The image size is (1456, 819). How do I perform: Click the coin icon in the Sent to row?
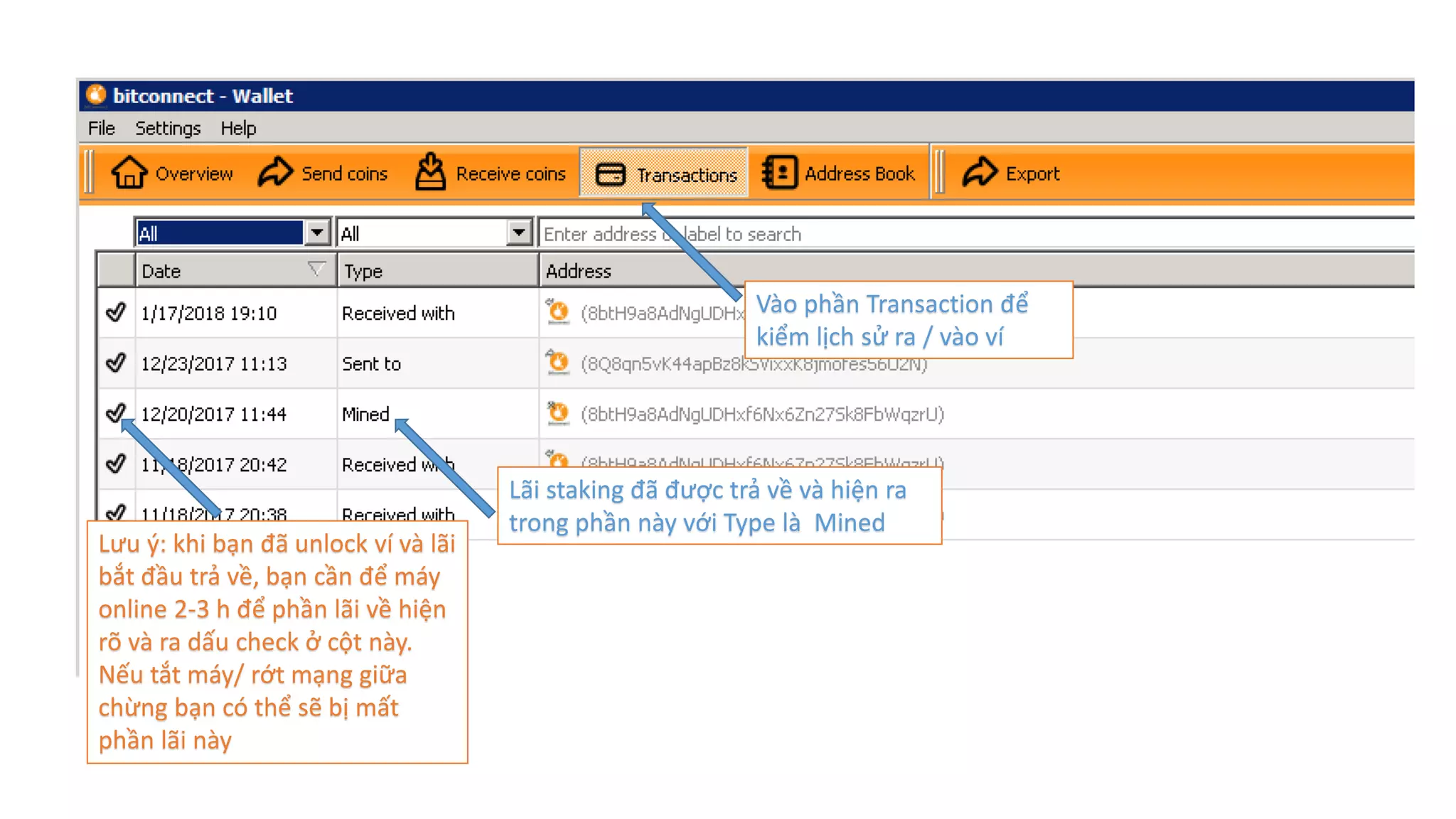558,362
